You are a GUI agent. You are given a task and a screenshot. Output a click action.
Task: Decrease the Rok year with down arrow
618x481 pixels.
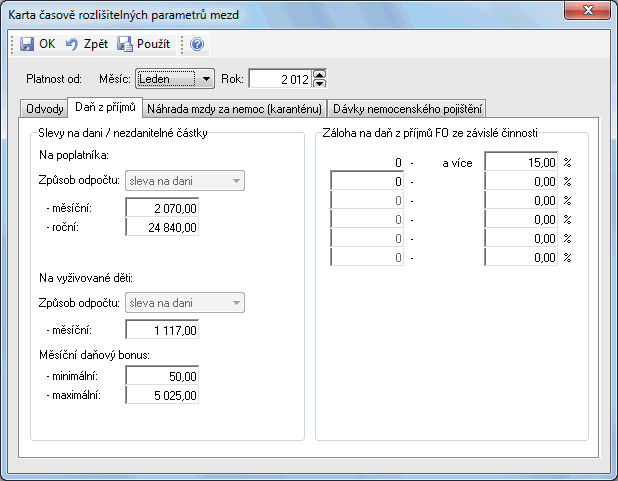320,83
